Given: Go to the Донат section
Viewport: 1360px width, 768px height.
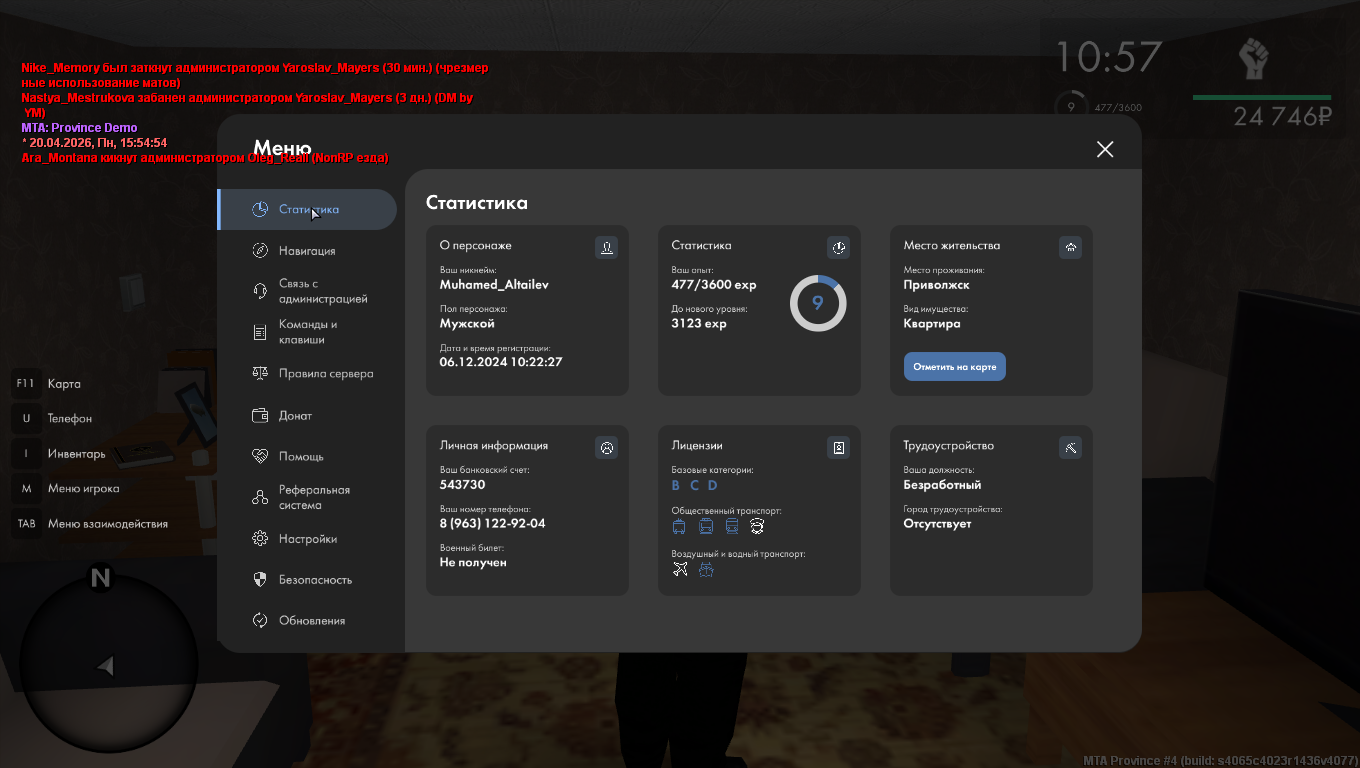Looking at the screenshot, I should pyautogui.click(x=295, y=416).
